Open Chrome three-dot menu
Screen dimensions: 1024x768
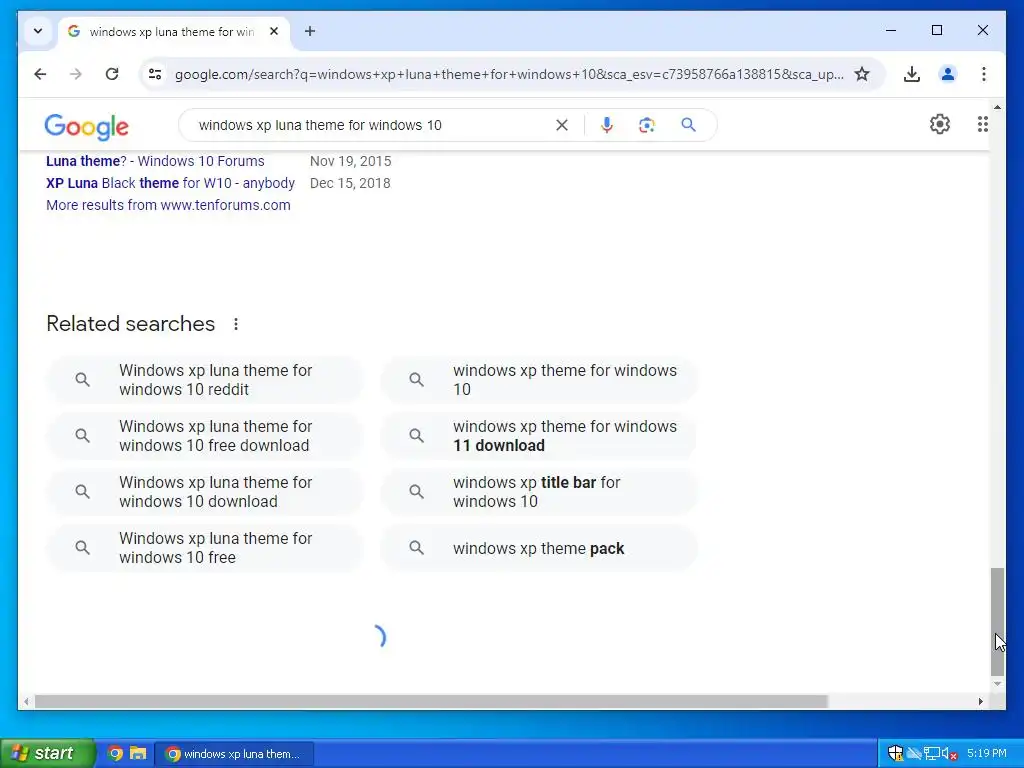coord(984,74)
